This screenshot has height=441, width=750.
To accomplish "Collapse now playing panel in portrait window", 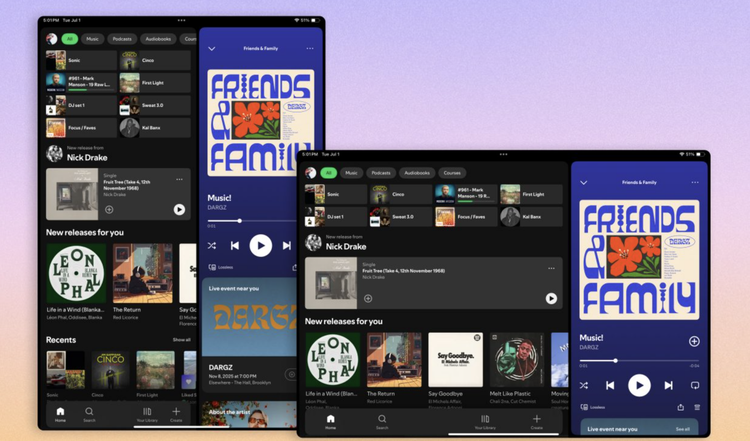I will [211, 49].
